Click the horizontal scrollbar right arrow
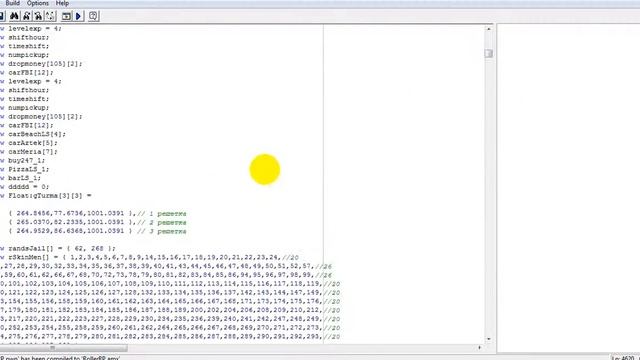Screen dimensions: 640x360 point(479,348)
